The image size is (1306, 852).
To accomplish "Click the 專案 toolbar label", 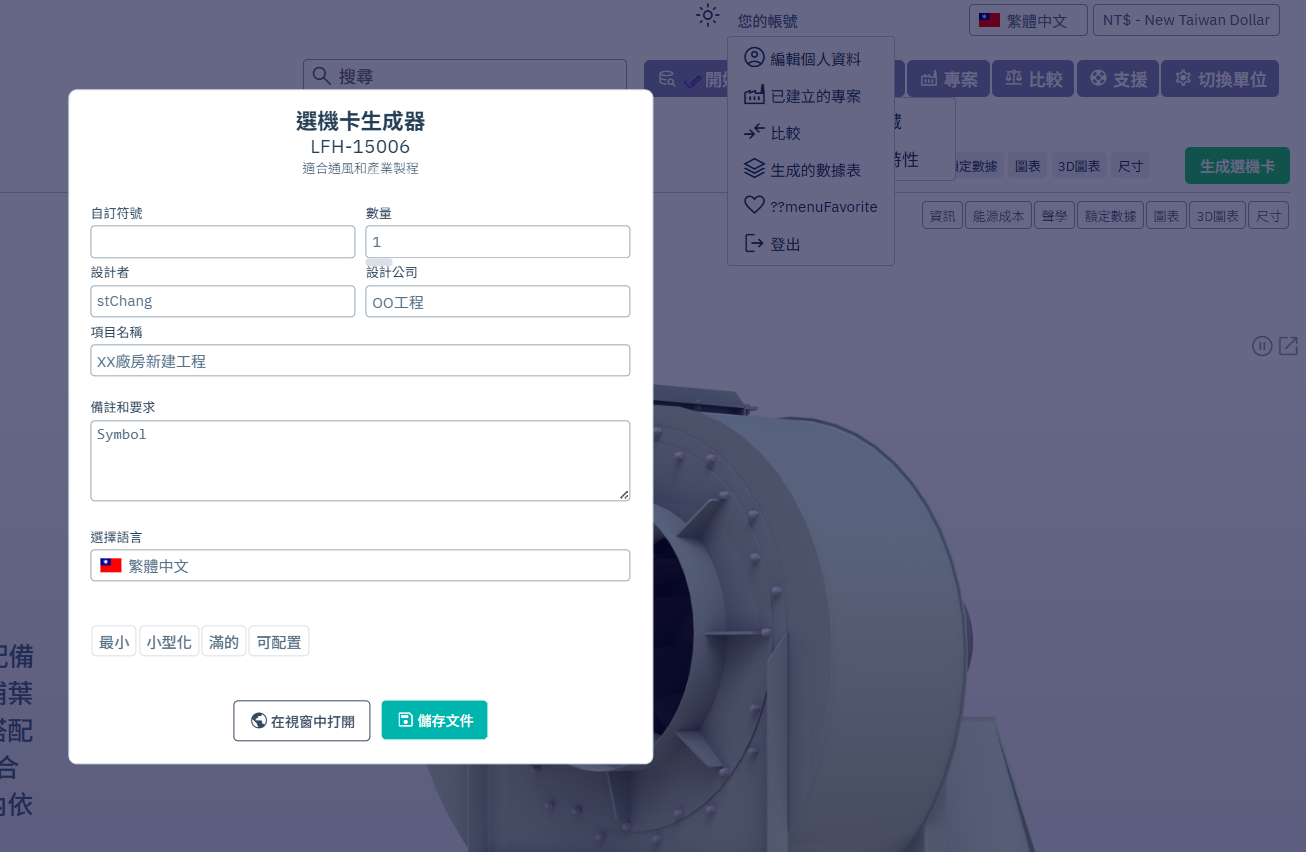I will [961, 79].
